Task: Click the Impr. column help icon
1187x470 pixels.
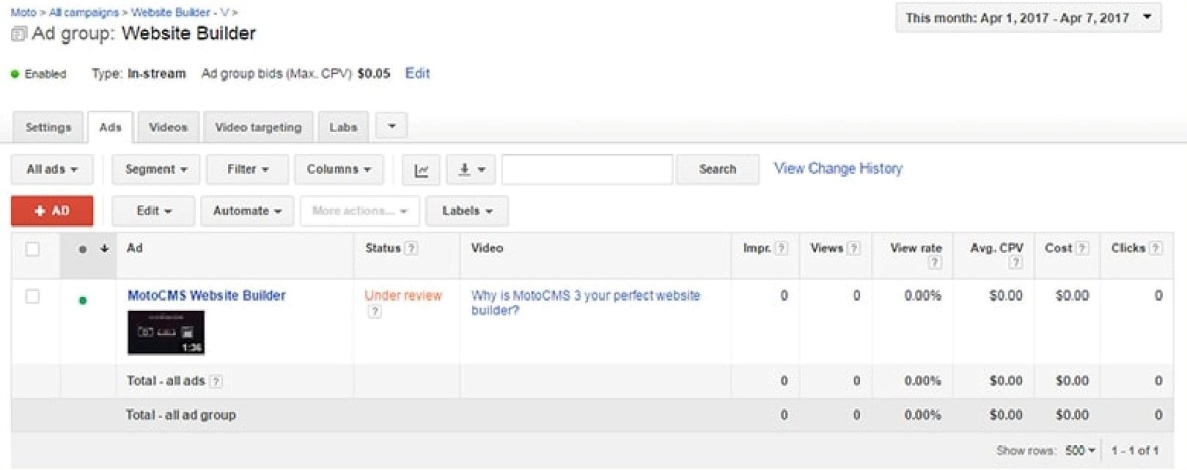Action: tap(781, 249)
